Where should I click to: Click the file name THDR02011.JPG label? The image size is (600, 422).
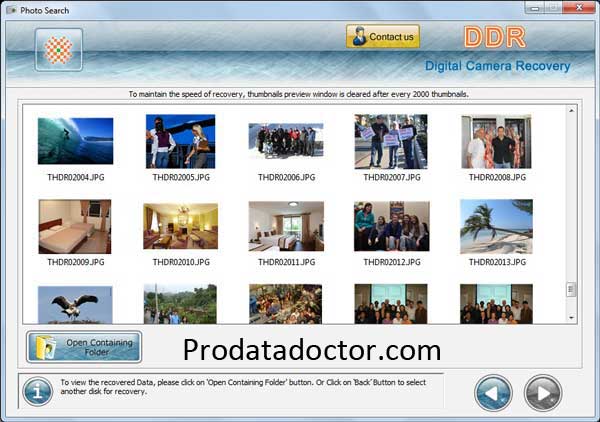point(287,262)
